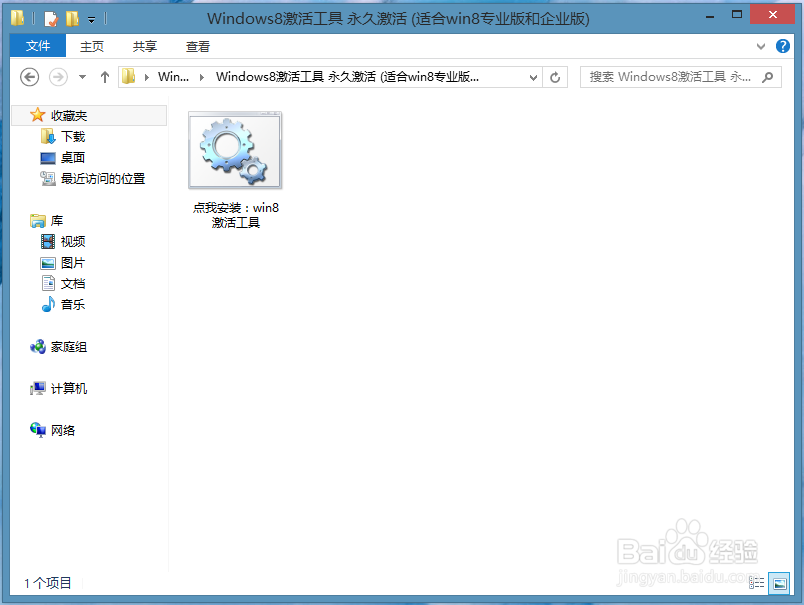
Task: Switch to details view in status bar
Action: pyautogui.click(x=757, y=583)
